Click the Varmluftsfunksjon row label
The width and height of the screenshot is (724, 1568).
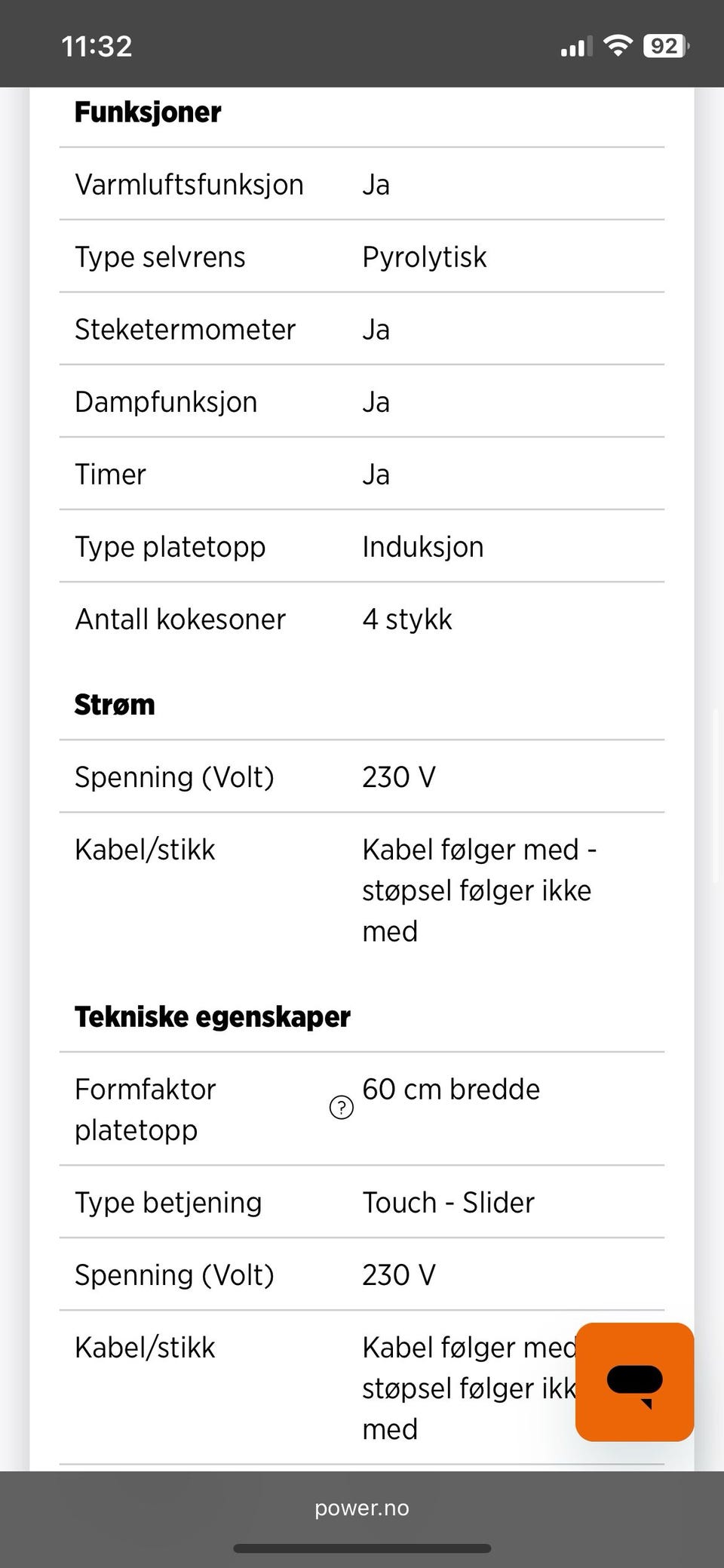pos(189,184)
